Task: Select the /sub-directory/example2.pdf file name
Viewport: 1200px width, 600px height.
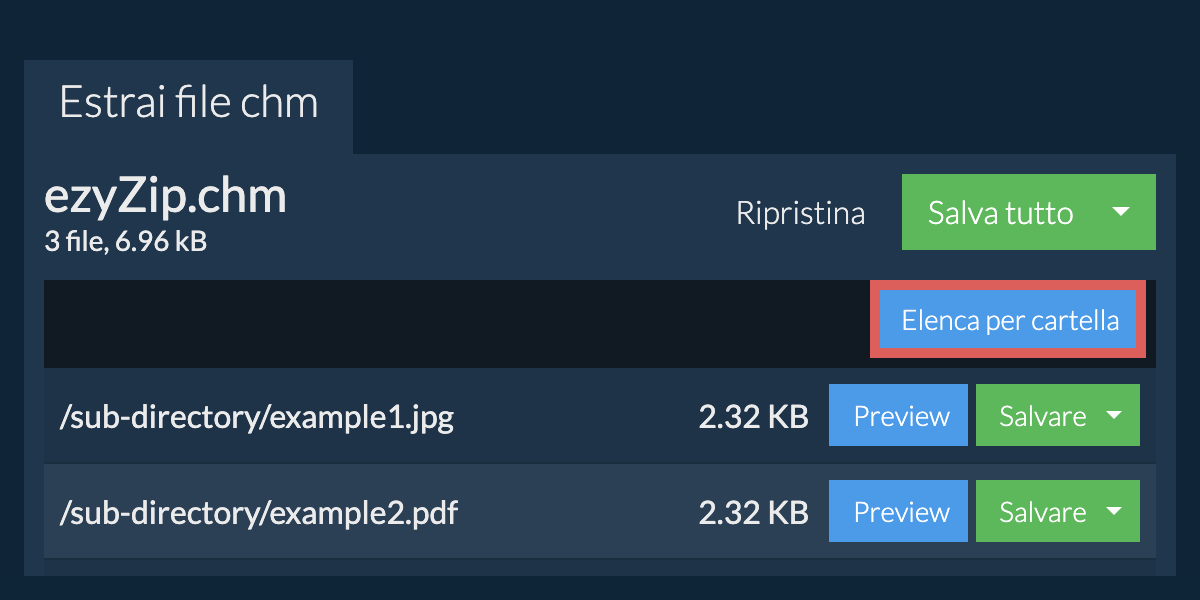Action: [x=259, y=513]
